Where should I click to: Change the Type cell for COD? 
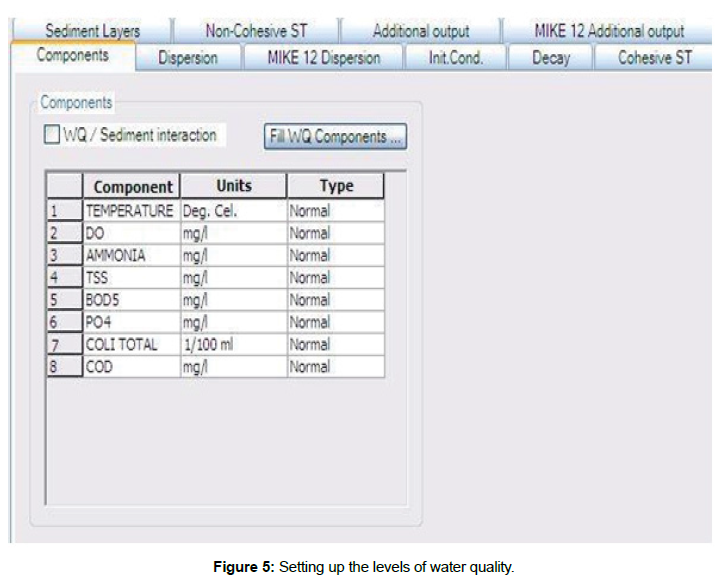pyautogui.click(x=335, y=367)
